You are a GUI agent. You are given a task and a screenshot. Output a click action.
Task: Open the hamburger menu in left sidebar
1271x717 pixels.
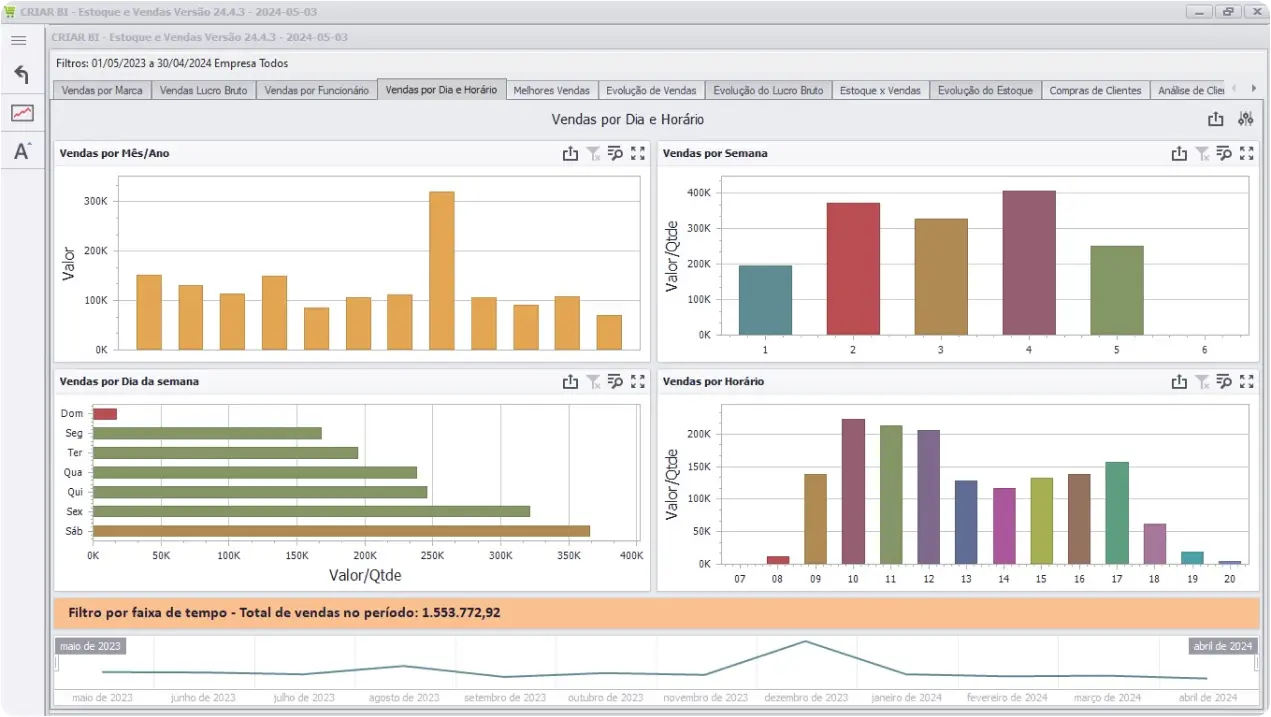tap(19, 41)
